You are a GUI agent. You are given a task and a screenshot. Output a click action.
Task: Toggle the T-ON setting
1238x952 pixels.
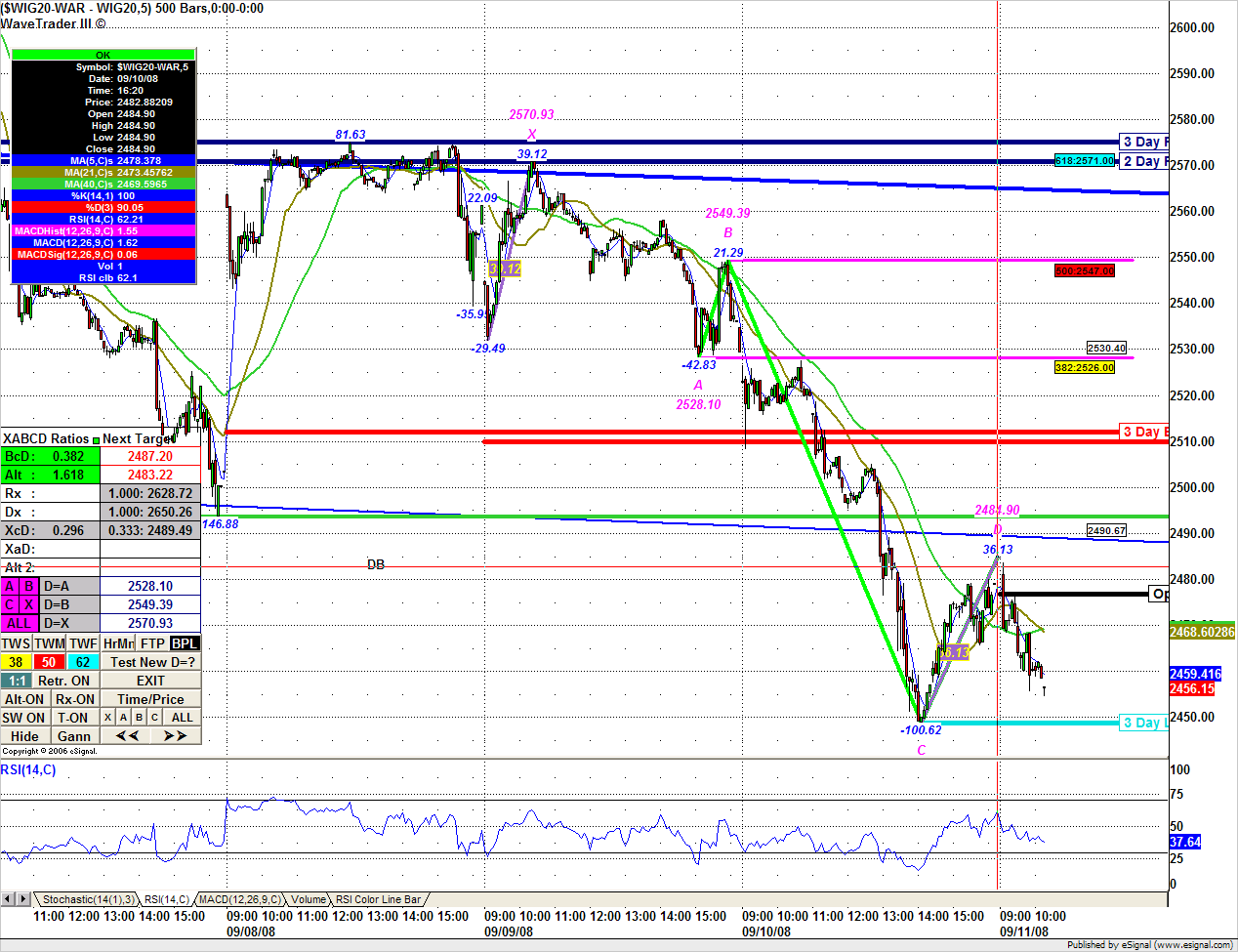[73, 718]
